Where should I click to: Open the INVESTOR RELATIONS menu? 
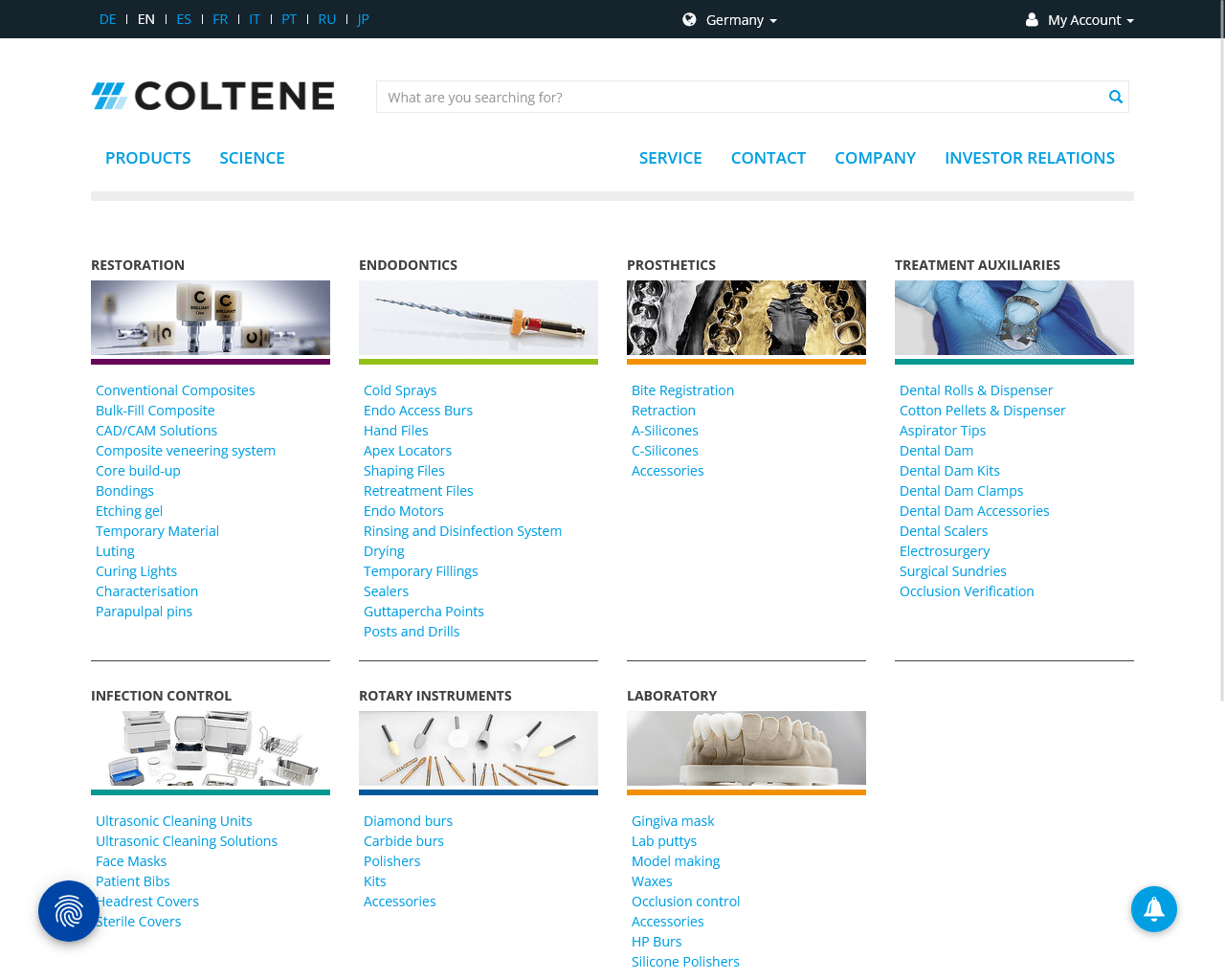point(1030,158)
